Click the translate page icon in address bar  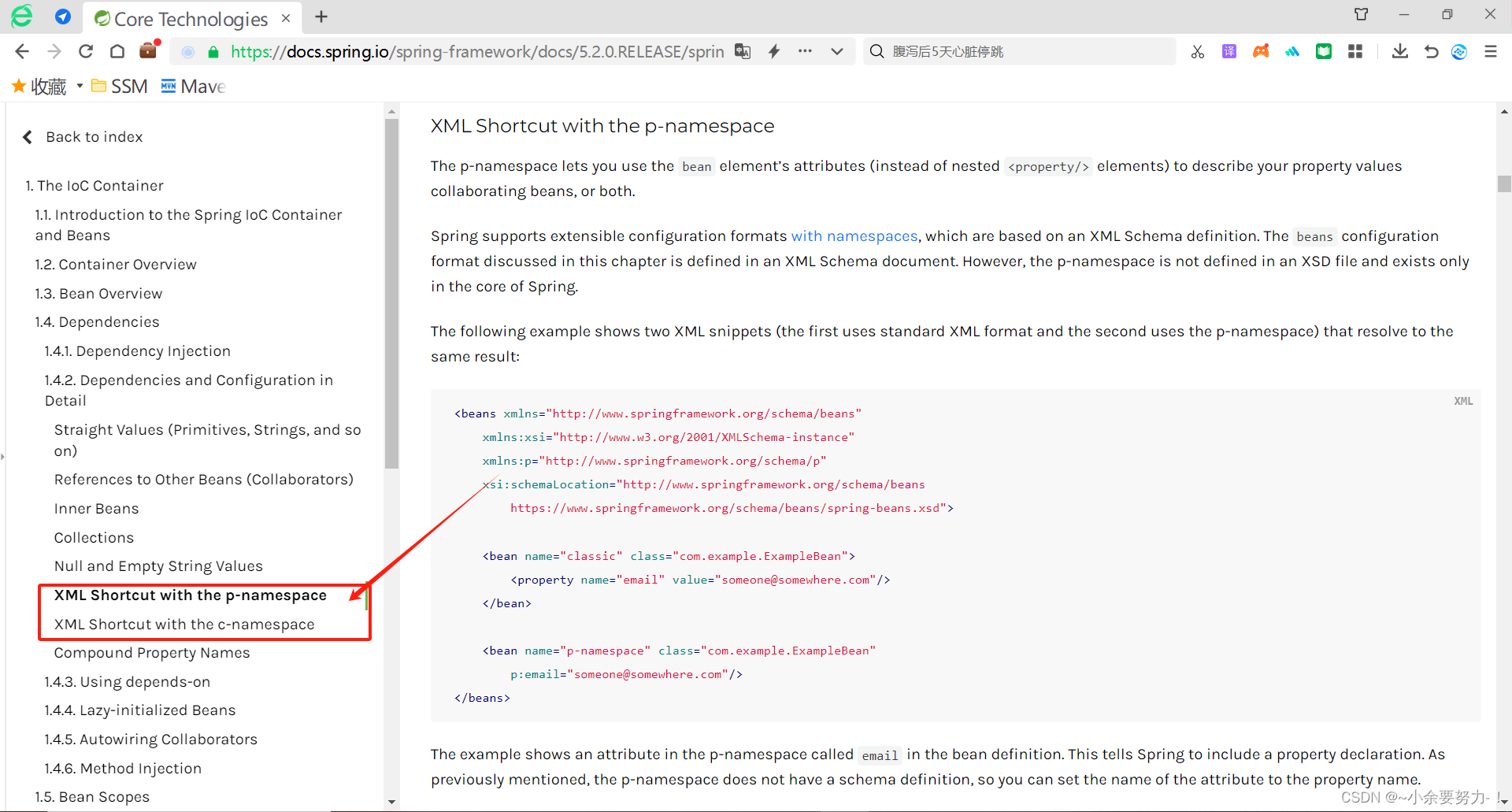(743, 52)
